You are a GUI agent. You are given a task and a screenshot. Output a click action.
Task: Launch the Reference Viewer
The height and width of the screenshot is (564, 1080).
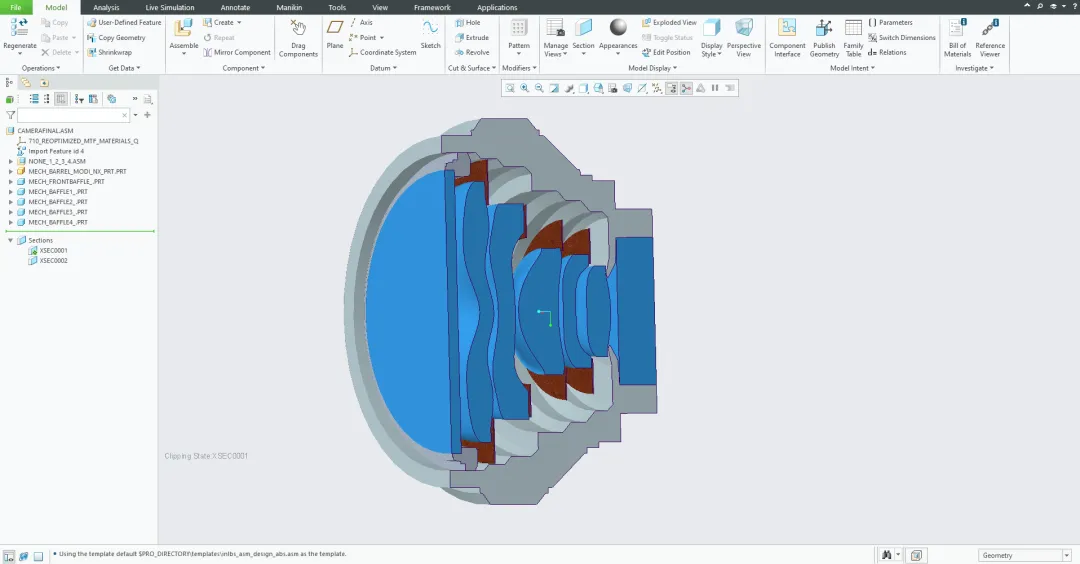(990, 29)
